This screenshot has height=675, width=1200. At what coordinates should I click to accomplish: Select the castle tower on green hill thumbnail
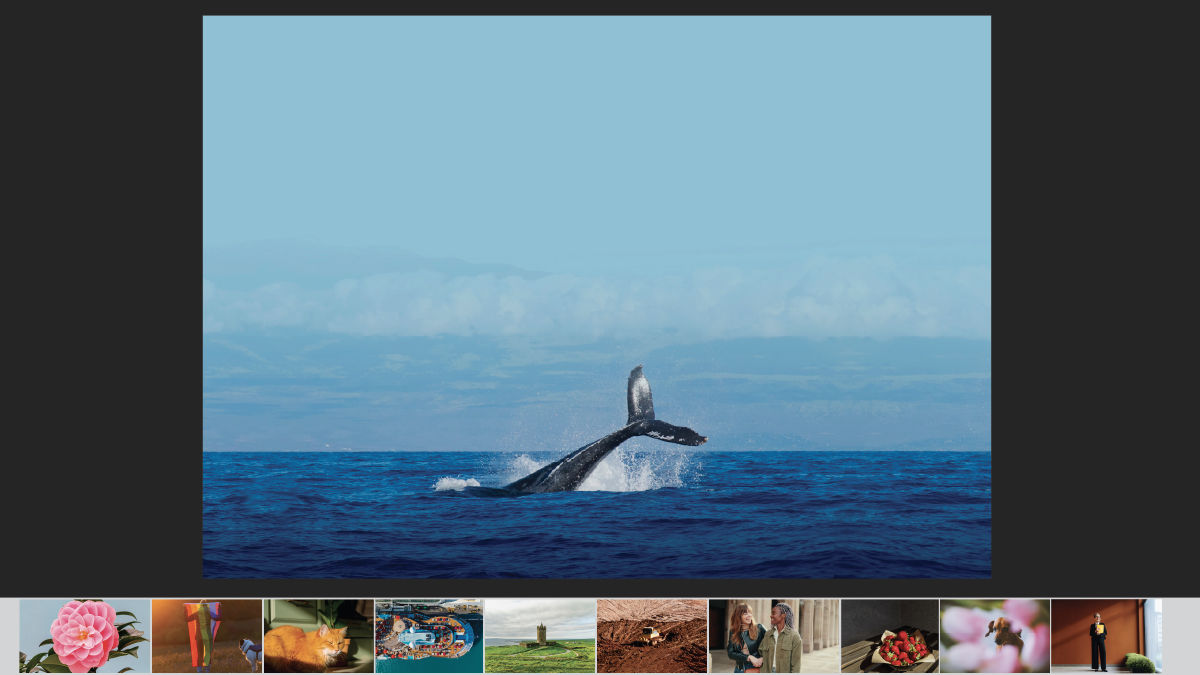point(540,636)
